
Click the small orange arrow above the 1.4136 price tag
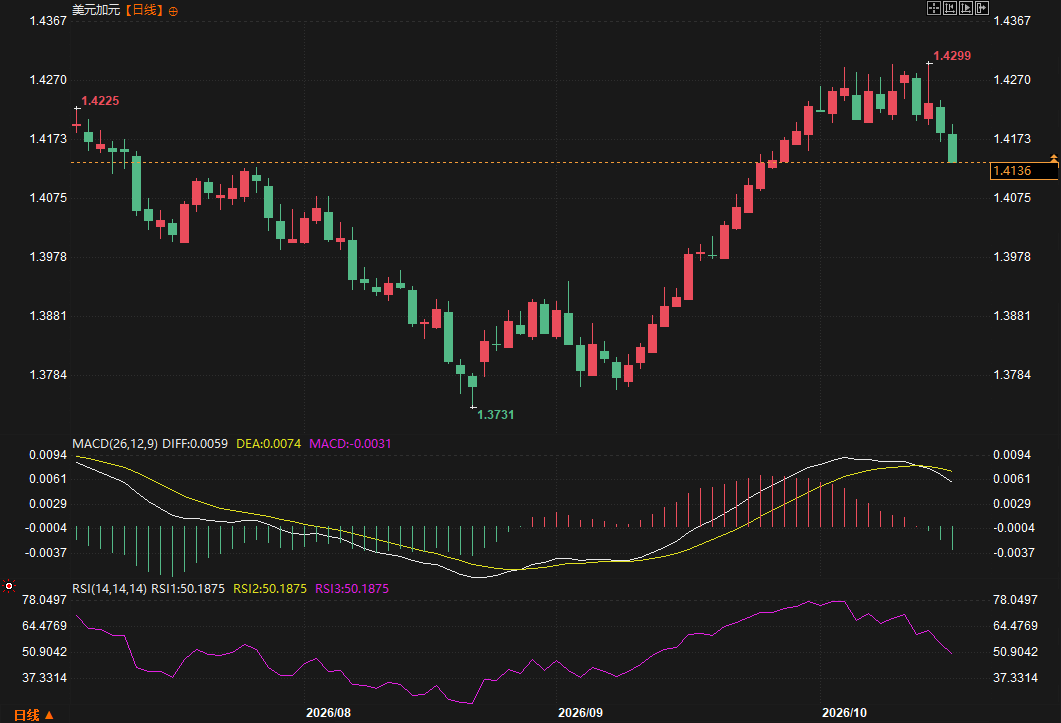point(1054,158)
